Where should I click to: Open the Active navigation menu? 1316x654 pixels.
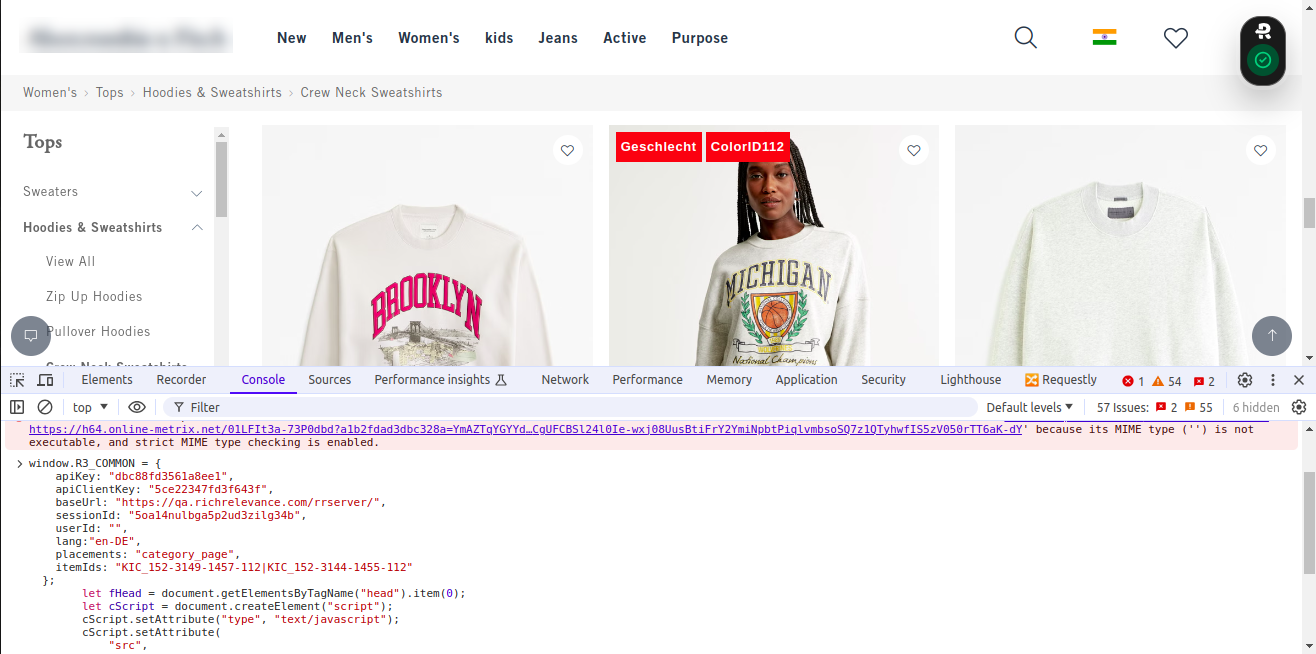point(624,38)
